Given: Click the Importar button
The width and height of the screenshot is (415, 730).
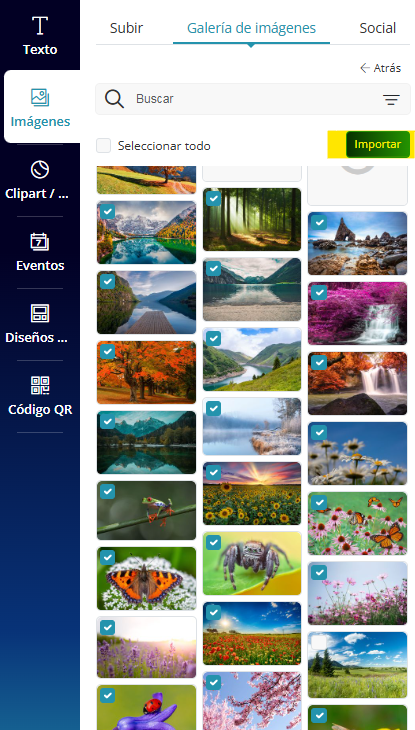Looking at the screenshot, I should tap(378, 144).
